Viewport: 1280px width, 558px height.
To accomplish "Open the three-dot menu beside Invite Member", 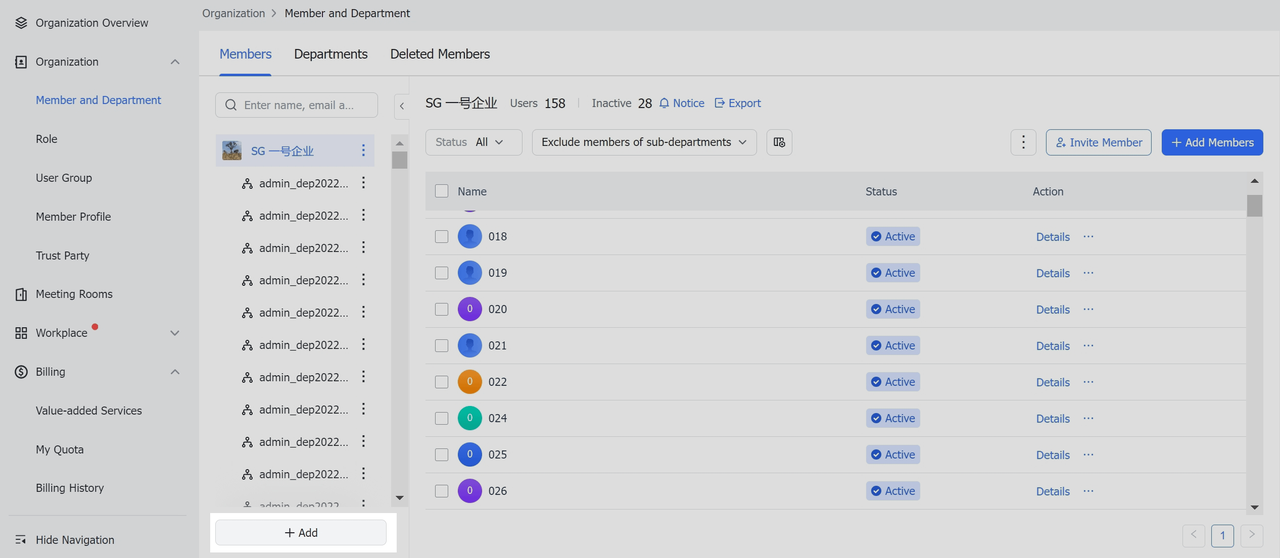I will [x=1022, y=142].
